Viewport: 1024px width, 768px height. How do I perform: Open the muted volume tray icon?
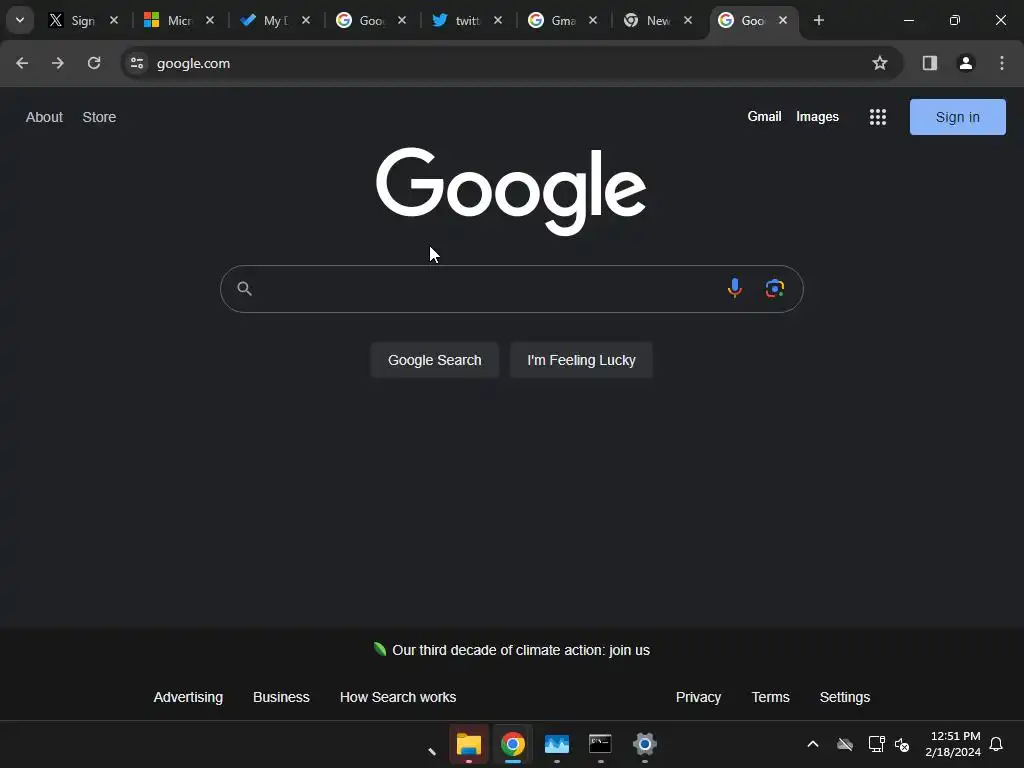point(903,744)
